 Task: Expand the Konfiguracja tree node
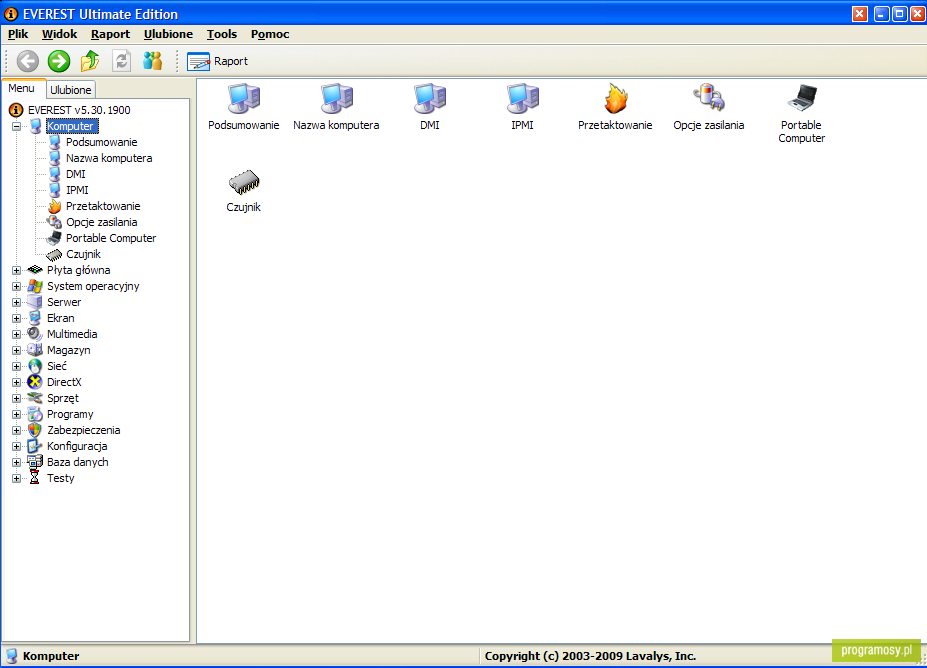click(17, 446)
